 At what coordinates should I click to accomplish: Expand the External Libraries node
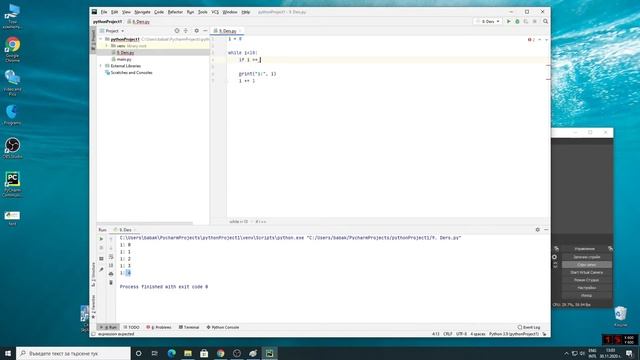(101, 66)
